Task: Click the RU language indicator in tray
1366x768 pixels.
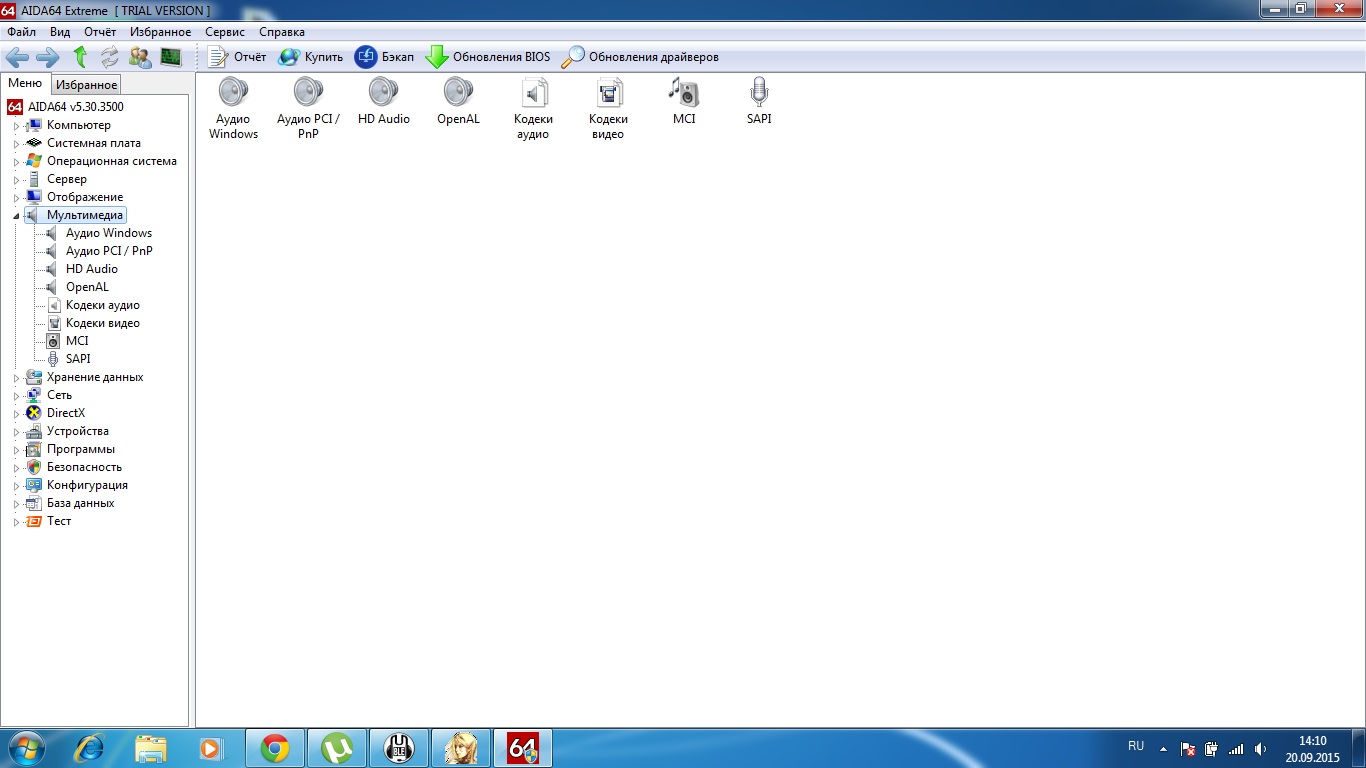Action: coord(1136,746)
